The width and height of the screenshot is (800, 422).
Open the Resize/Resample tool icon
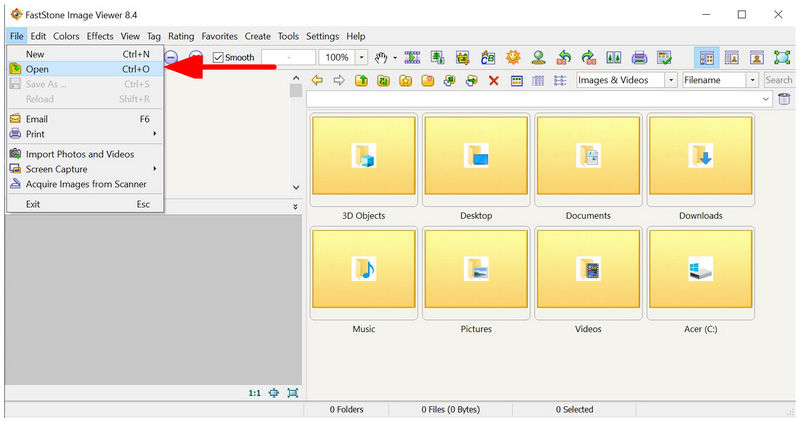point(437,57)
